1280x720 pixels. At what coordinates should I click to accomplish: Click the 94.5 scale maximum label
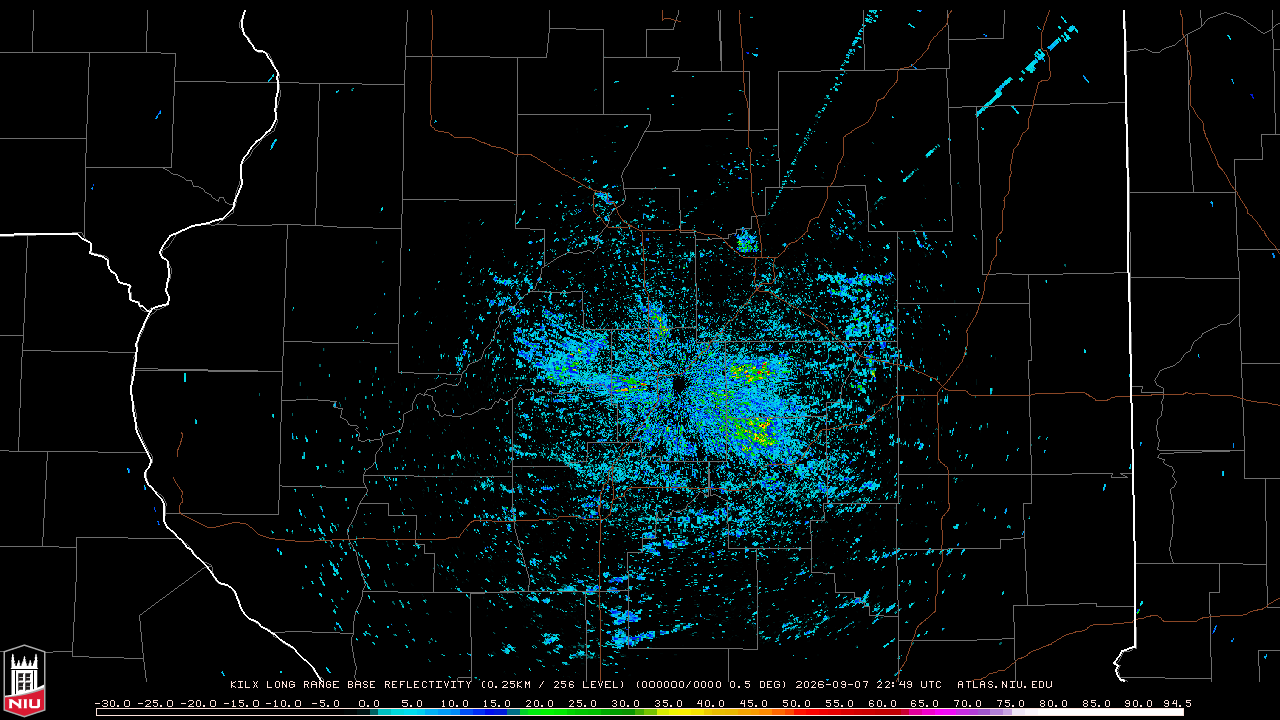click(1176, 703)
